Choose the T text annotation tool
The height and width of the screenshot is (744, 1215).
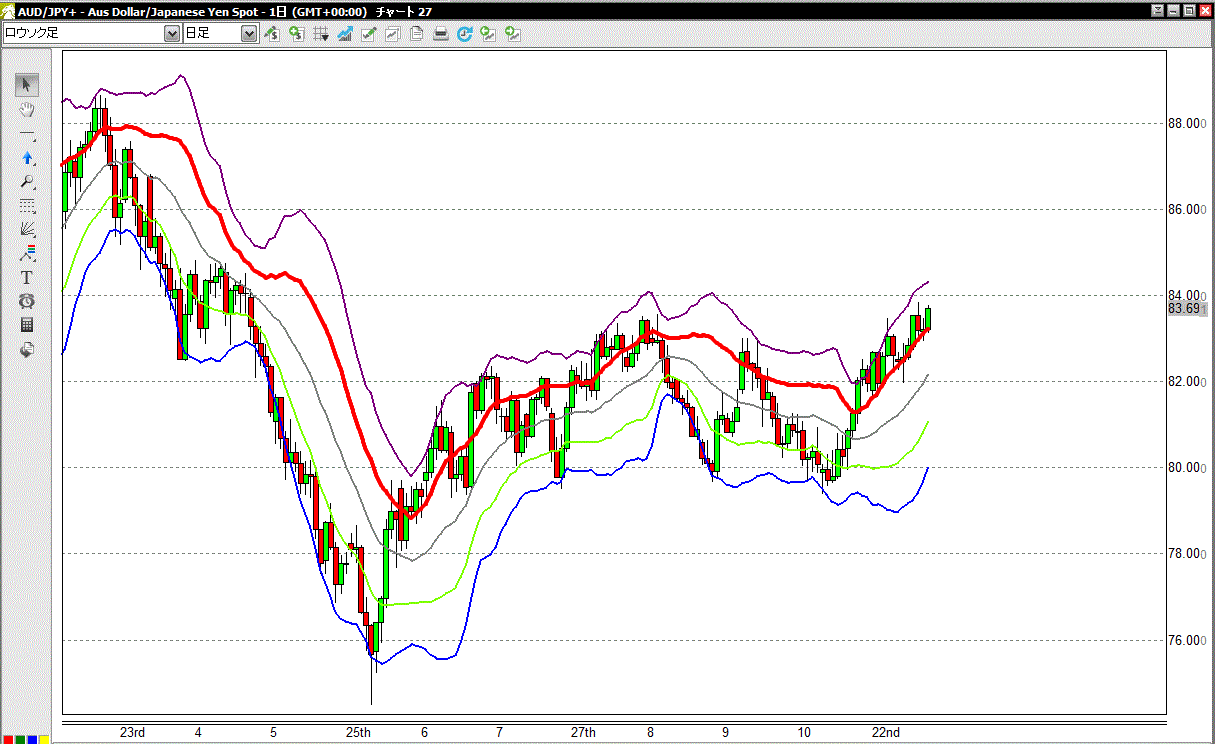tap(27, 277)
